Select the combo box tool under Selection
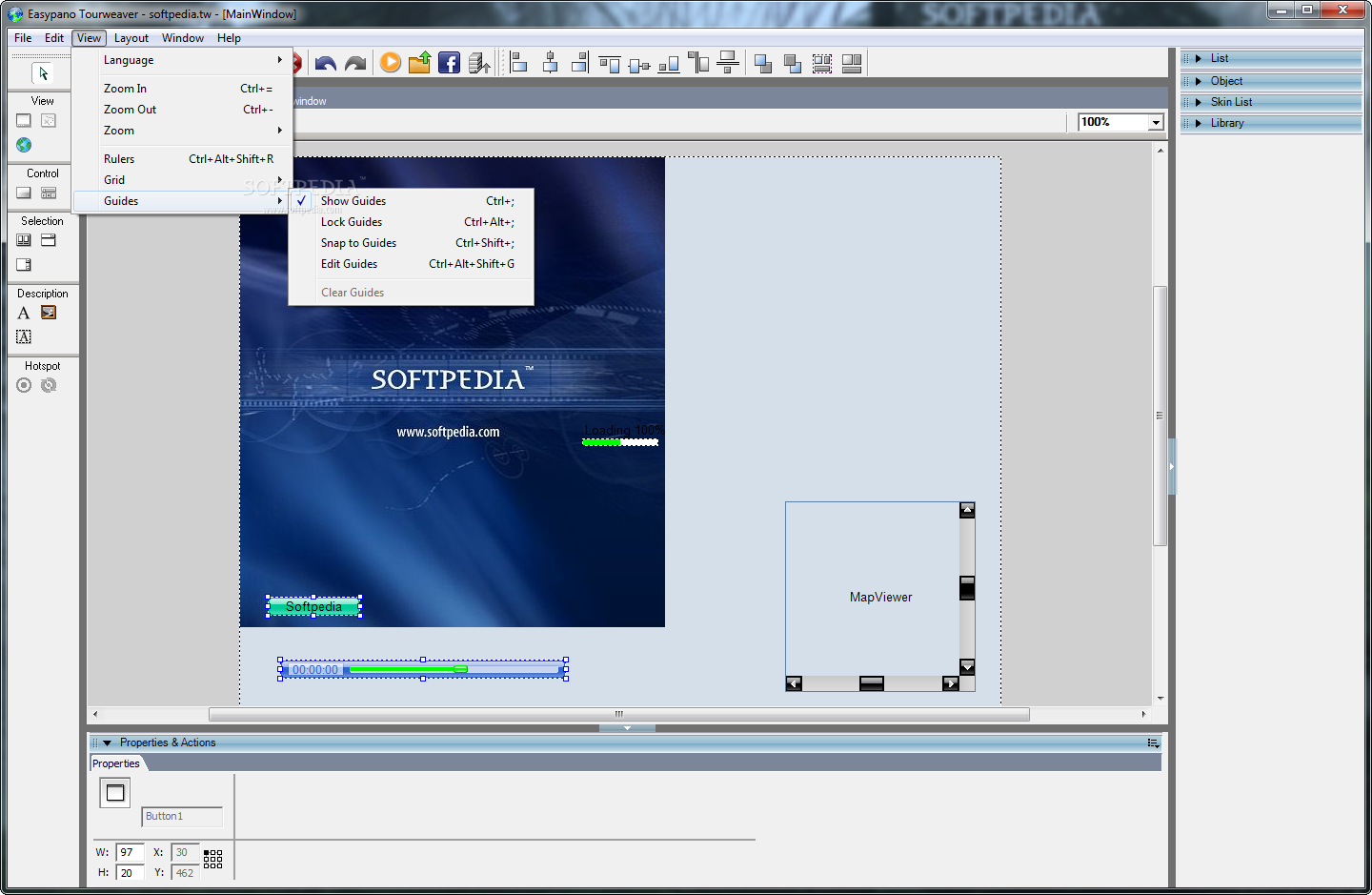 coord(49,240)
